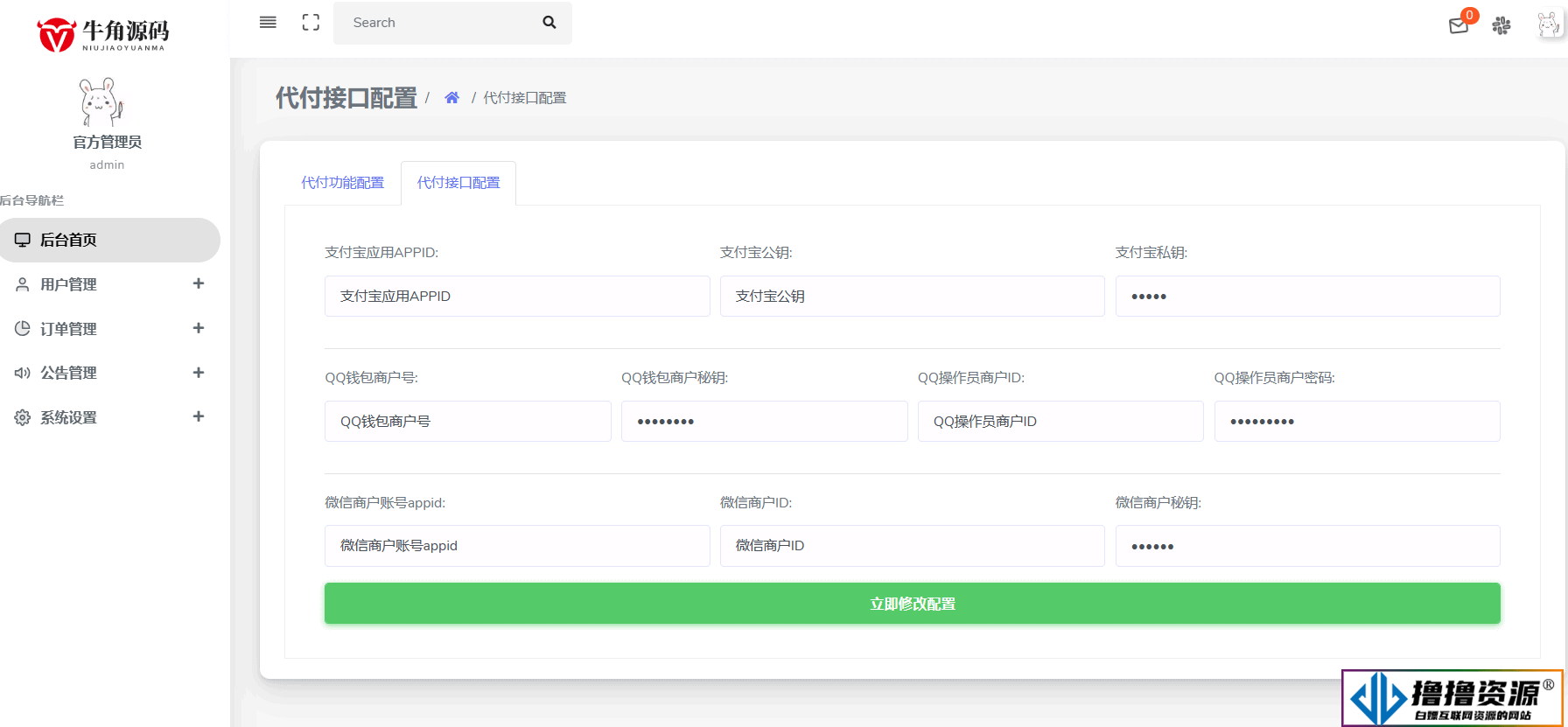
Task: Open the user avatar menu top right
Action: pos(1549,24)
